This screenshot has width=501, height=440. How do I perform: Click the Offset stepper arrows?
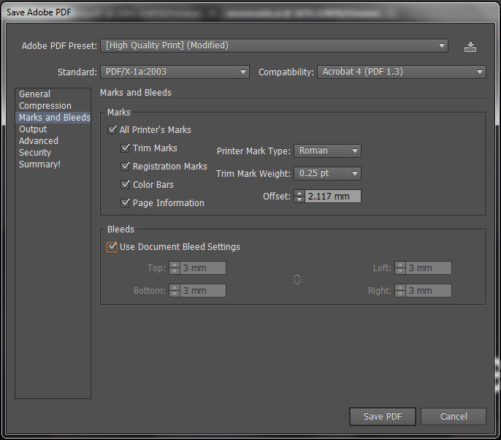click(x=299, y=196)
